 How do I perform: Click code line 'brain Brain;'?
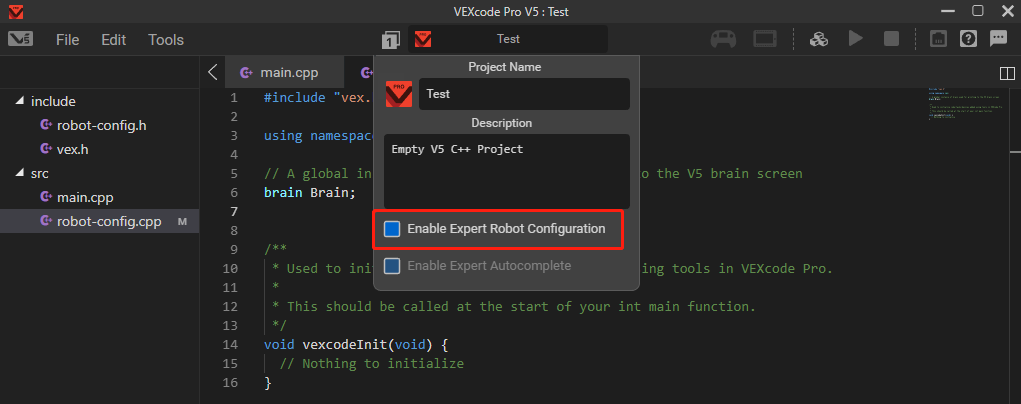pos(310,192)
